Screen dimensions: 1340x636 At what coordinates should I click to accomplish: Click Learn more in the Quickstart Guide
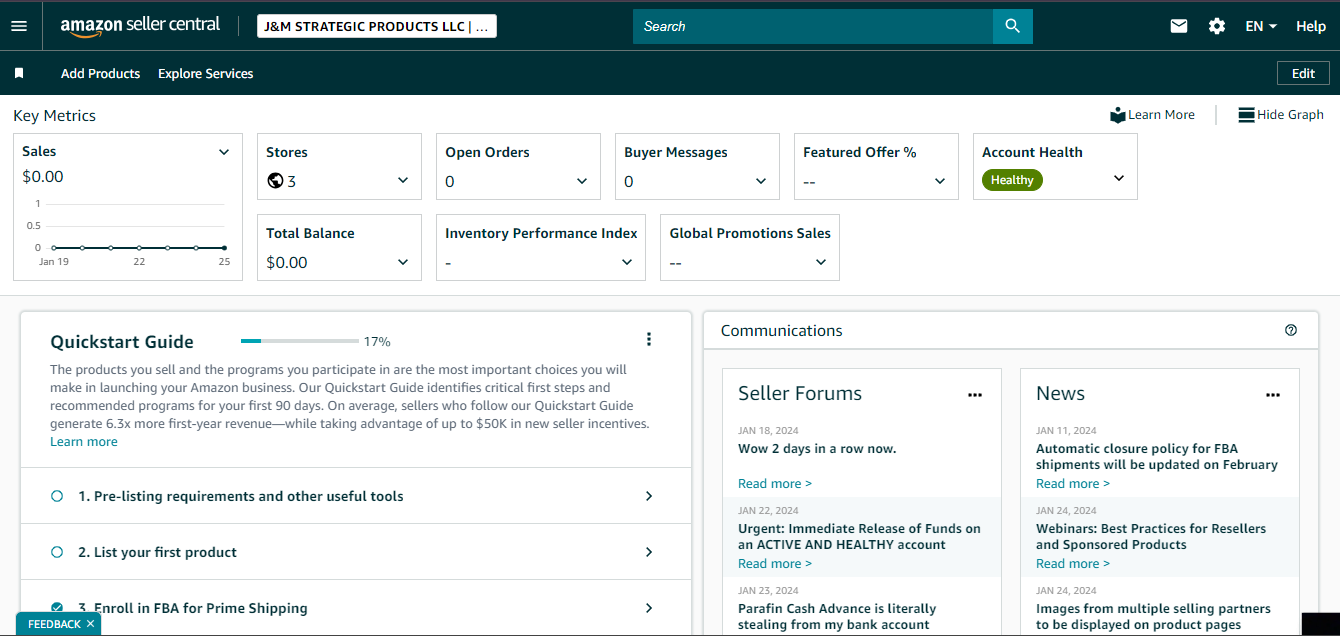84,442
